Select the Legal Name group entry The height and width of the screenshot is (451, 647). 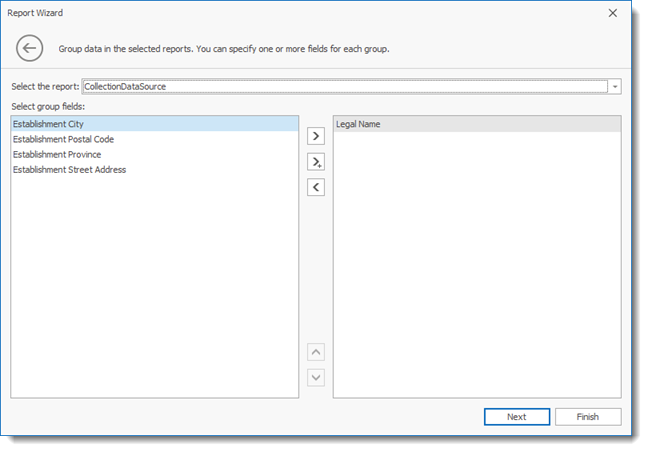coord(358,125)
